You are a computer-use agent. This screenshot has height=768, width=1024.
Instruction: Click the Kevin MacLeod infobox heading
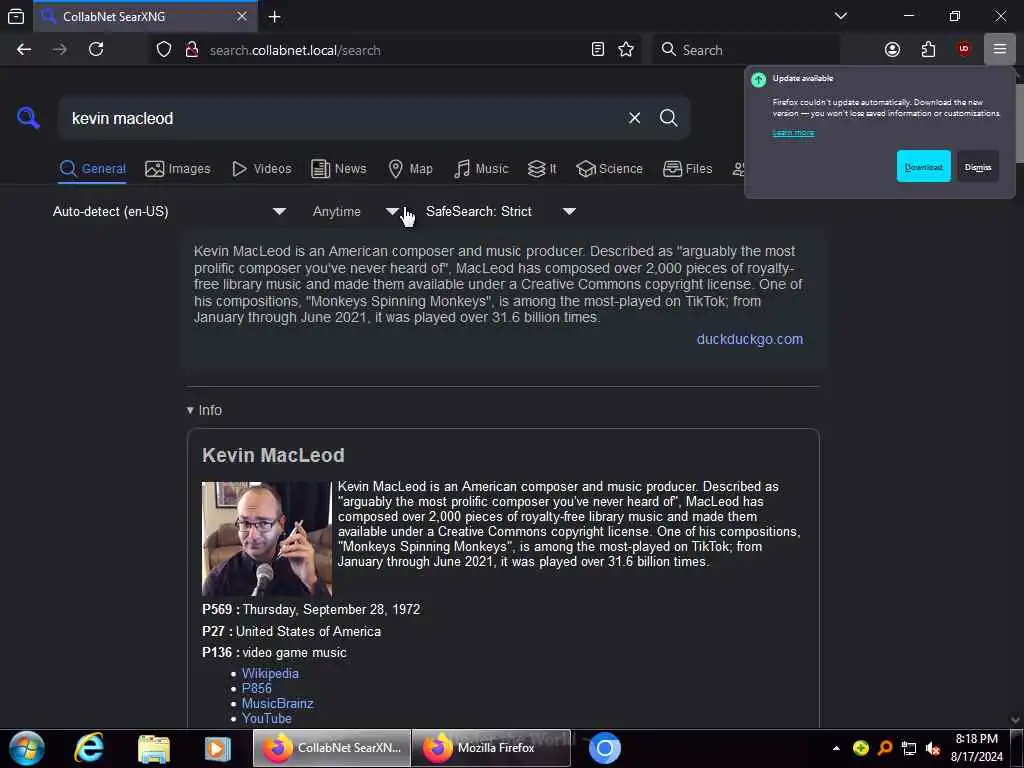coord(273,455)
